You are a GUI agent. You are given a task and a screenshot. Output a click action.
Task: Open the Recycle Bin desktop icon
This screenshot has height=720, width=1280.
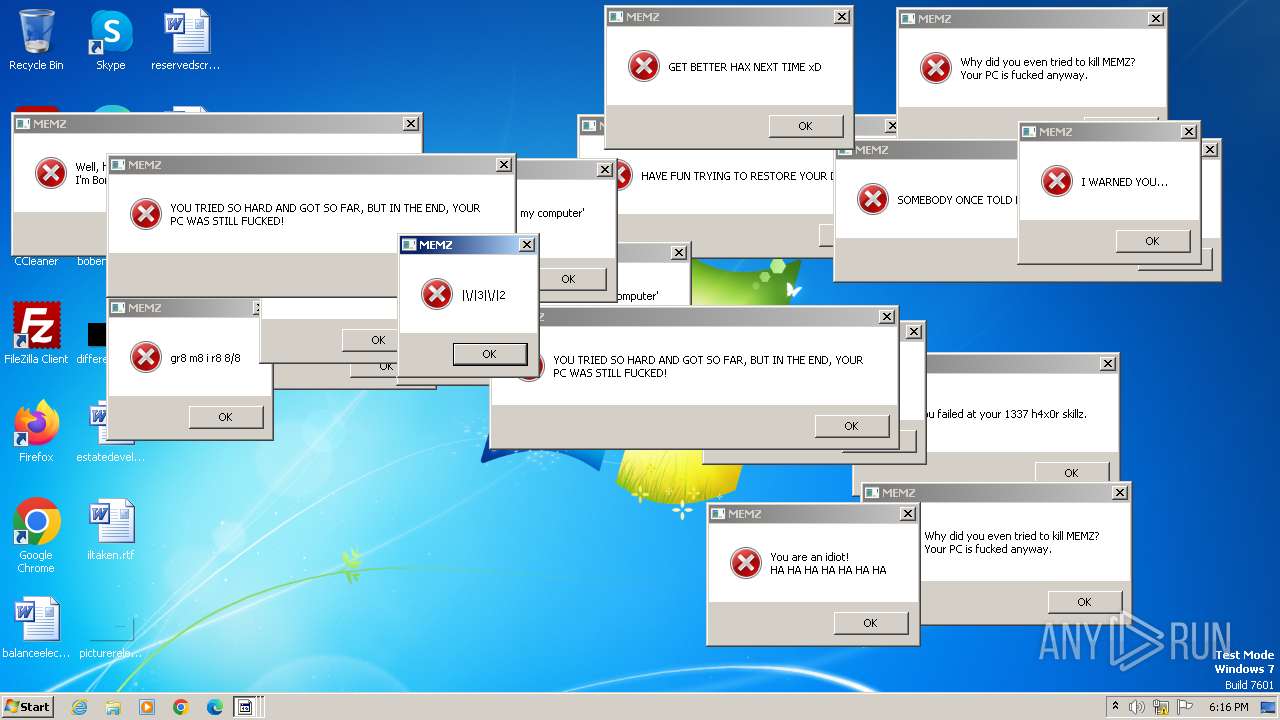pos(36,40)
